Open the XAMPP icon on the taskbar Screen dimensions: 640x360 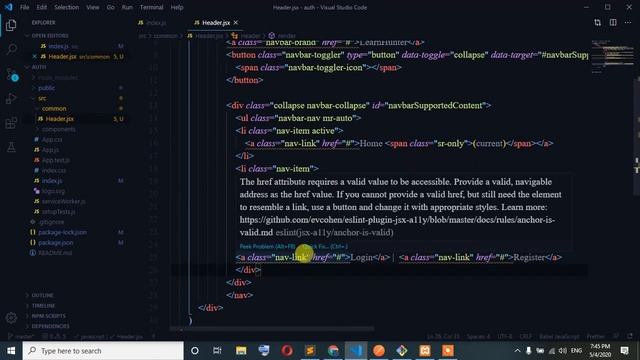pos(425,351)
